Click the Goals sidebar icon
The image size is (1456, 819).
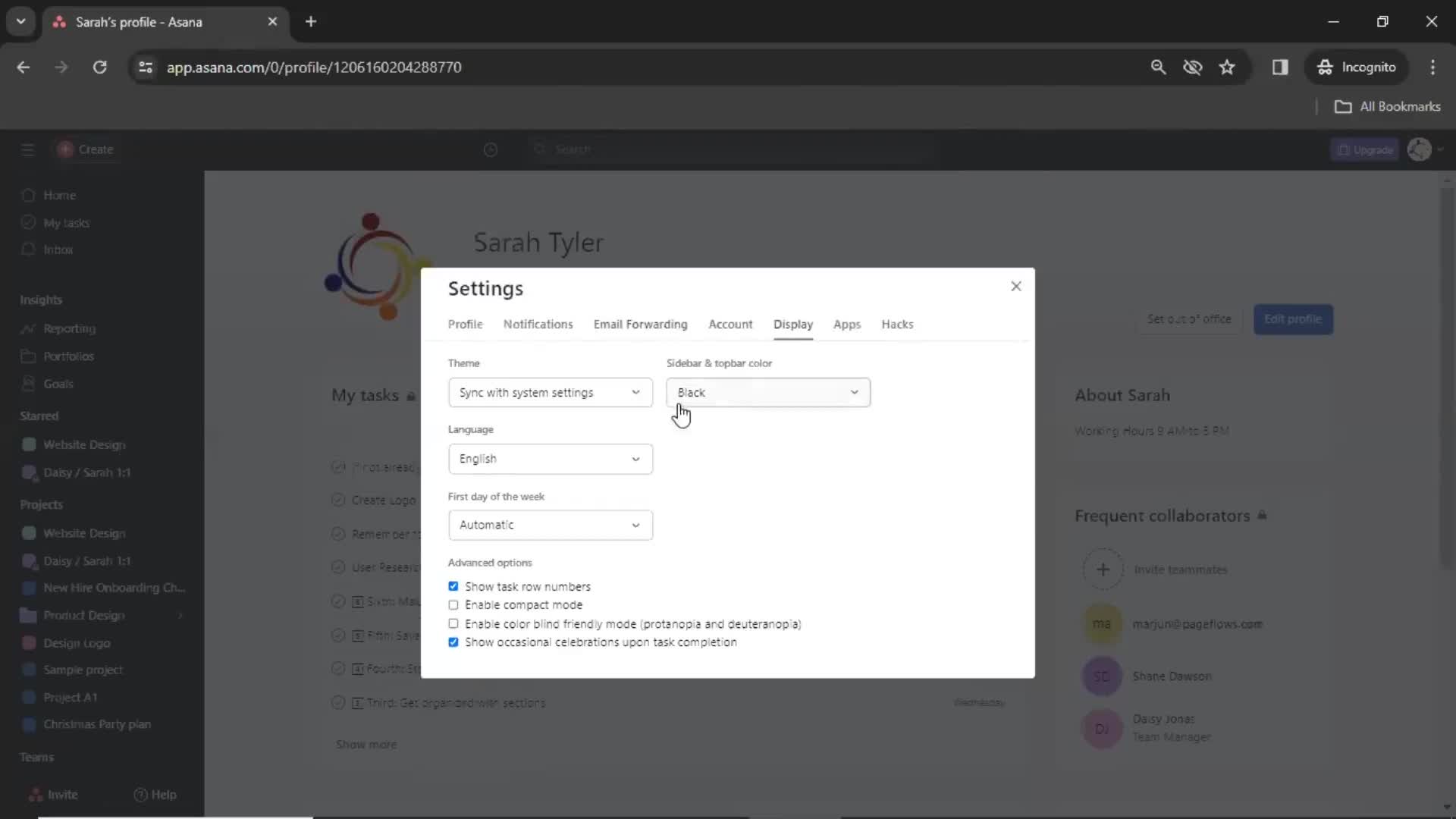[27, 383]
